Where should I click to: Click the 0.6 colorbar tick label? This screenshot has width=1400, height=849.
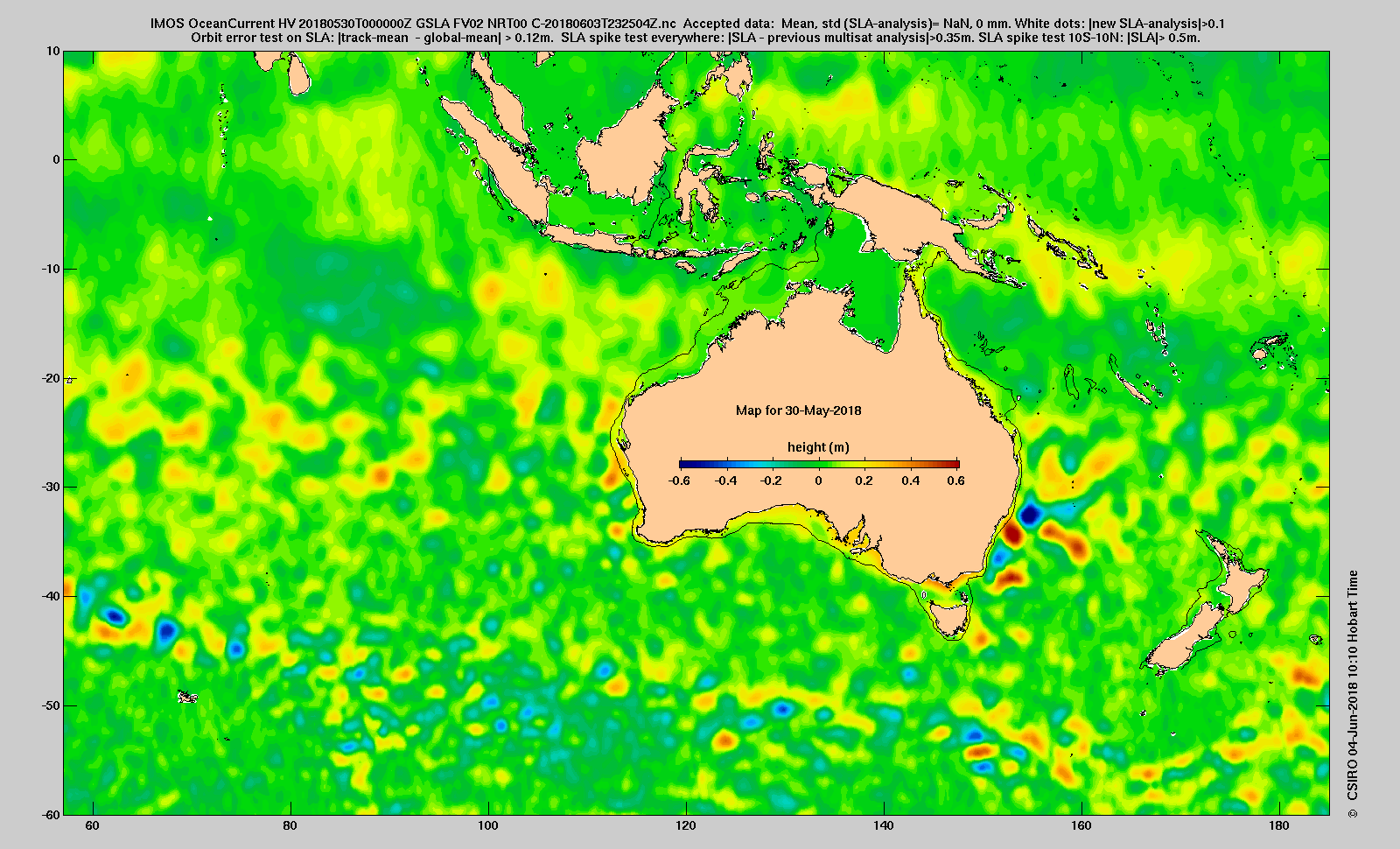pos(955,481)
